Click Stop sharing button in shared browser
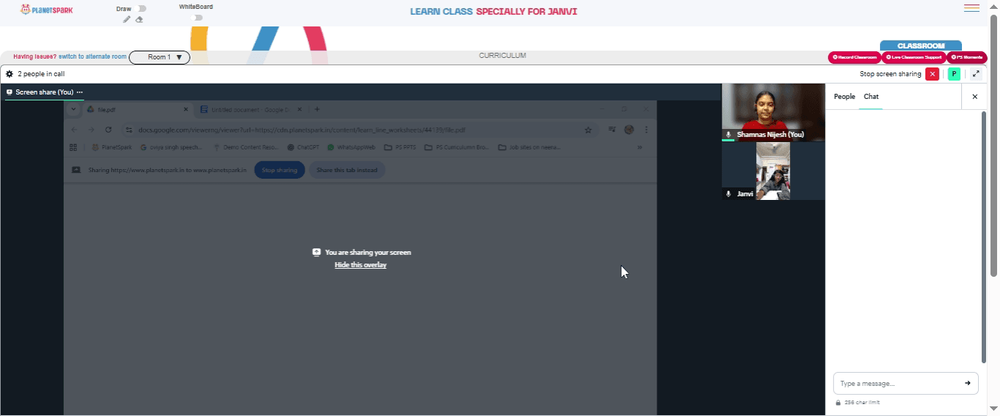Screen dimensions: 1000x416 [x=279, y=170]
